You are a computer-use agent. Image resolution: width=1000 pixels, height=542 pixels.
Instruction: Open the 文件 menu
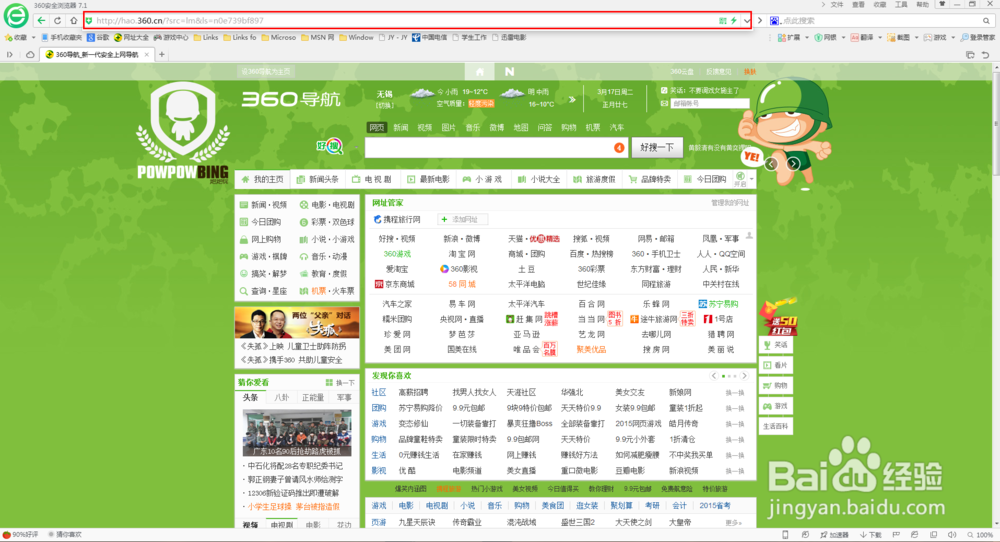click(837, 4)
